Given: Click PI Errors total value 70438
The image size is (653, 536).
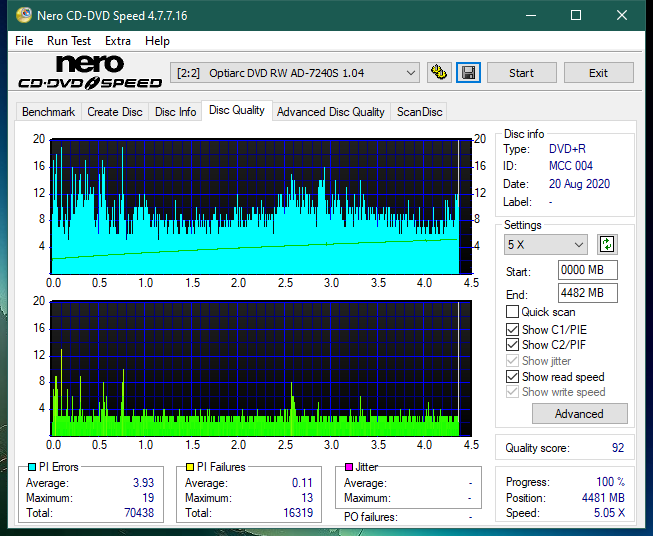Looking at the screenshot, I should click(x=139, y=513).
